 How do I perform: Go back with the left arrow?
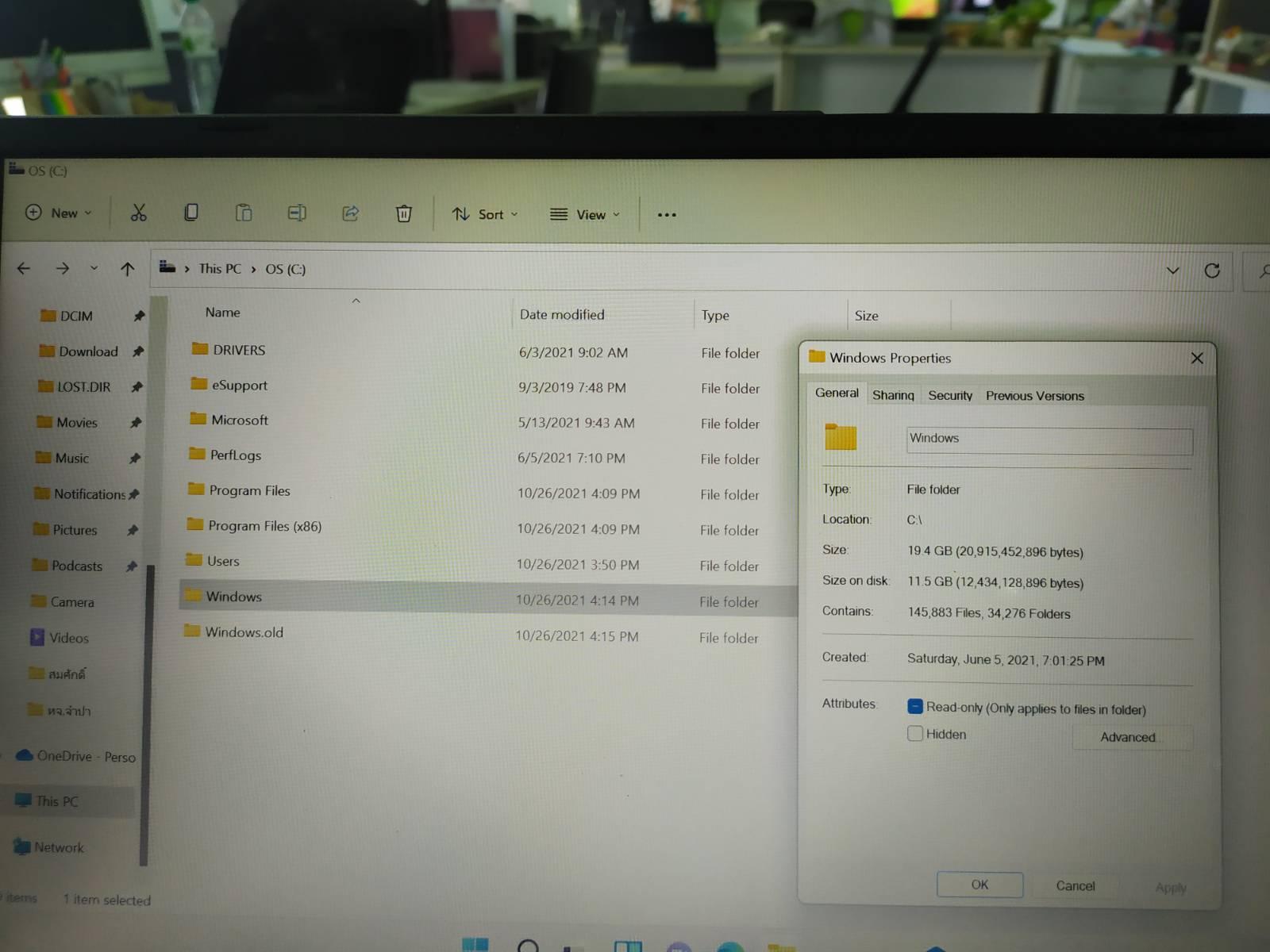(24, 269)
